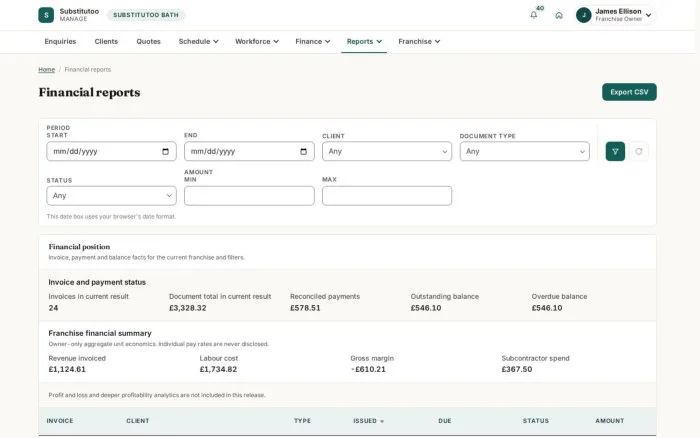Image resolution: width=700 pixels, height=438 pixels.
Task: Expand the Schedule menu
Action: 198,42
